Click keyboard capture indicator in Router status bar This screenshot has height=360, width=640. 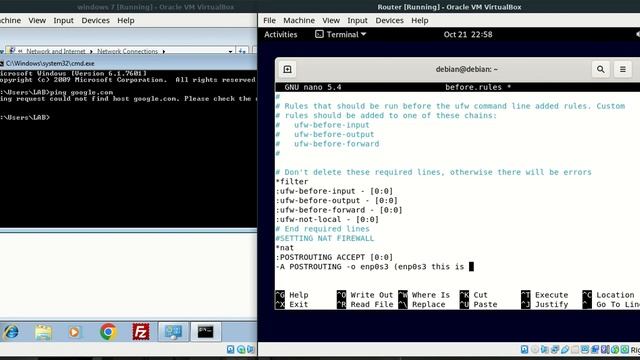pos(625,349)
